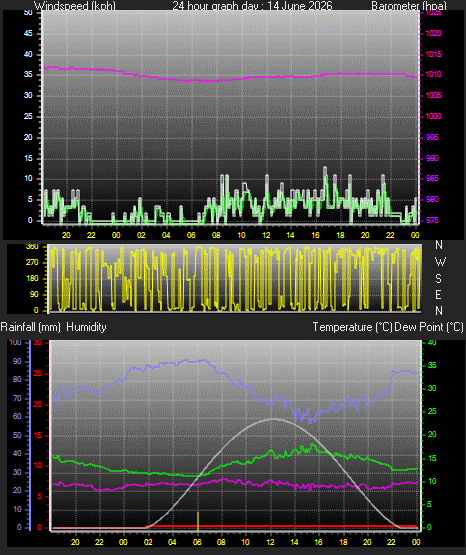Click the 990 barometer axis value
The height and width of the screenshot is (555, 466).
[432, 158]
